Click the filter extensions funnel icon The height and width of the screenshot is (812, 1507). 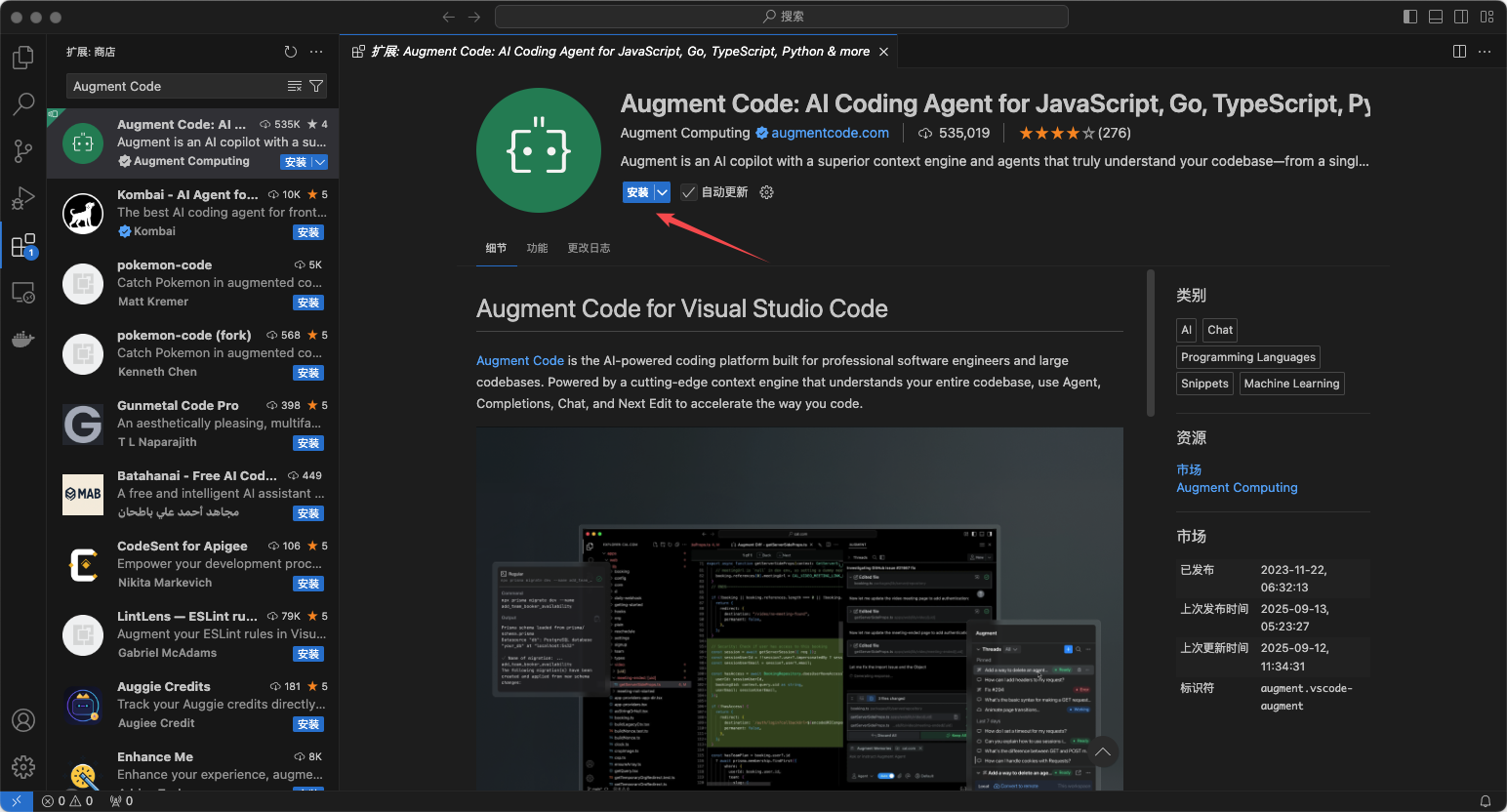click(316, 87)
